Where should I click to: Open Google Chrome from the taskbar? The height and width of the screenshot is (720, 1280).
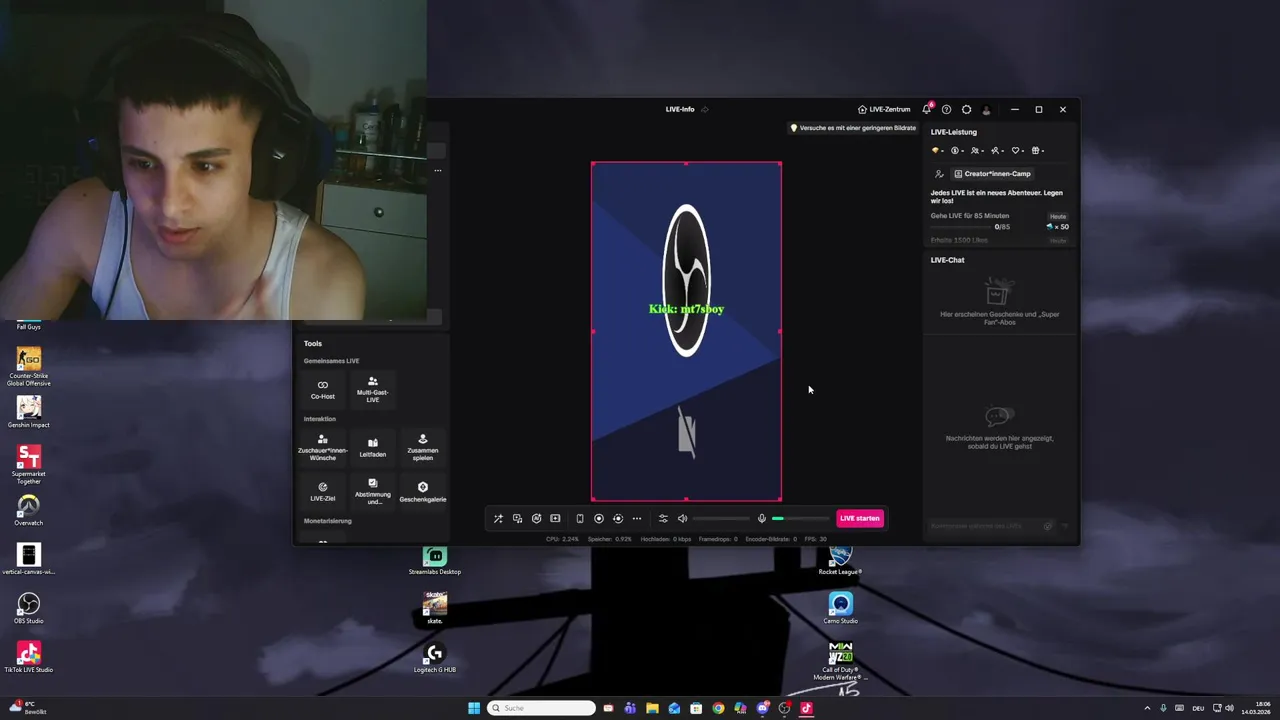(x=718, y=708)
